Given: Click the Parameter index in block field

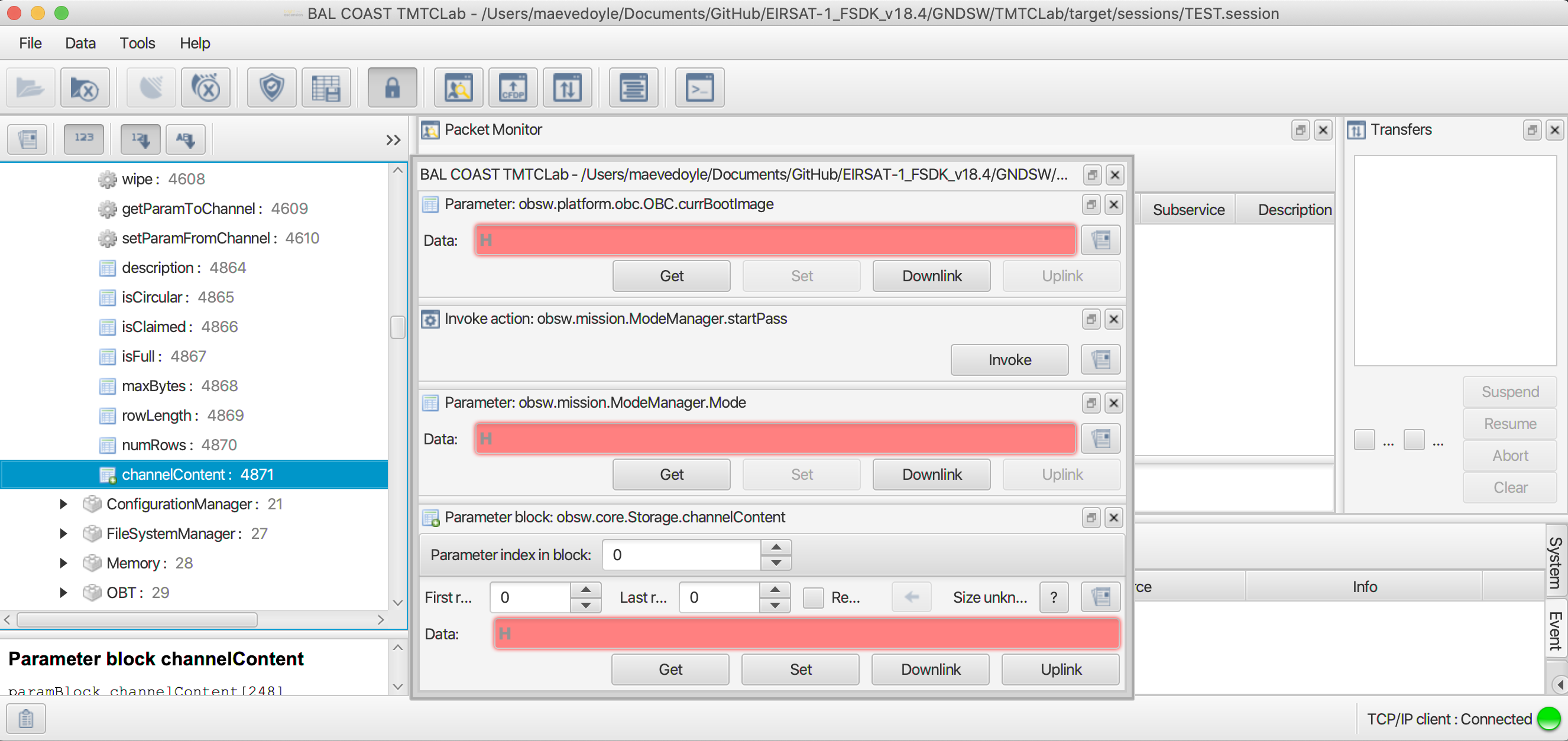Looking at the screenshot, I should [682, 555].
